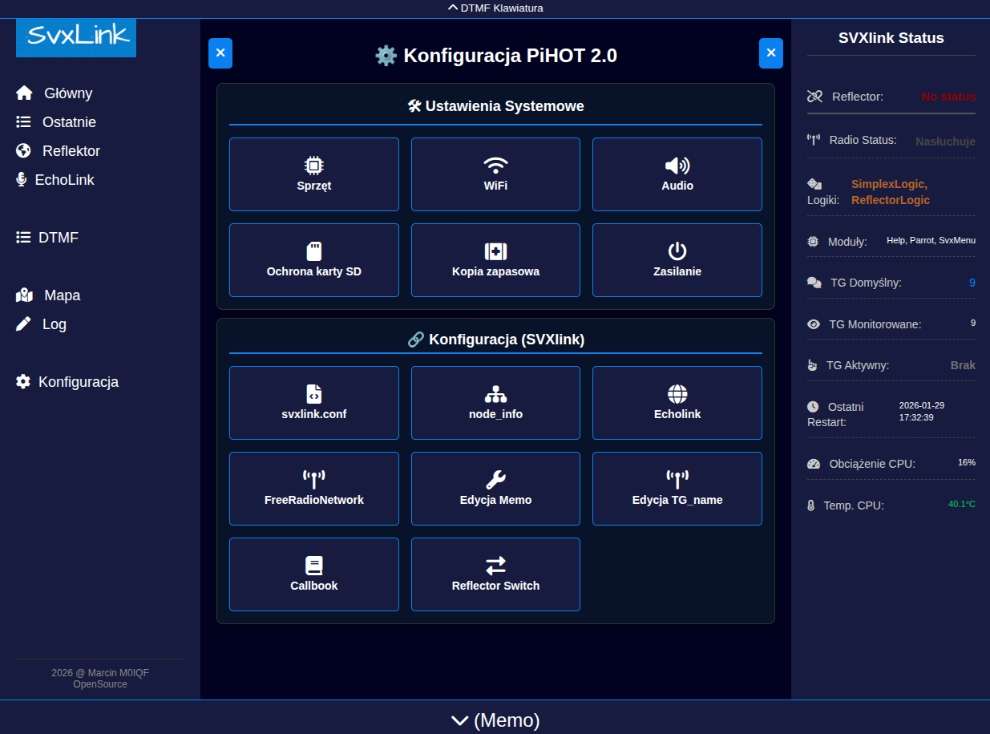Open Ochrona karty SD tile
Viewport: 990px width, 734px height.
click(313, 260)
